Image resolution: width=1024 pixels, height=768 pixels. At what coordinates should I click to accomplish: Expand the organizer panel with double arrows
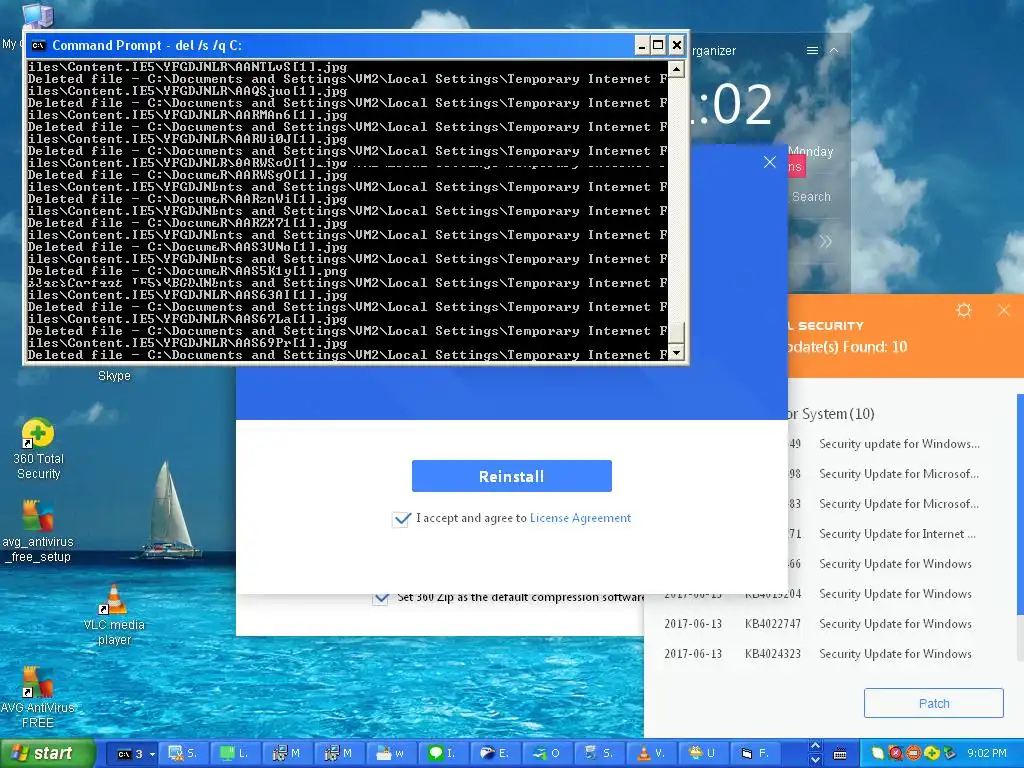click(825, 242)
